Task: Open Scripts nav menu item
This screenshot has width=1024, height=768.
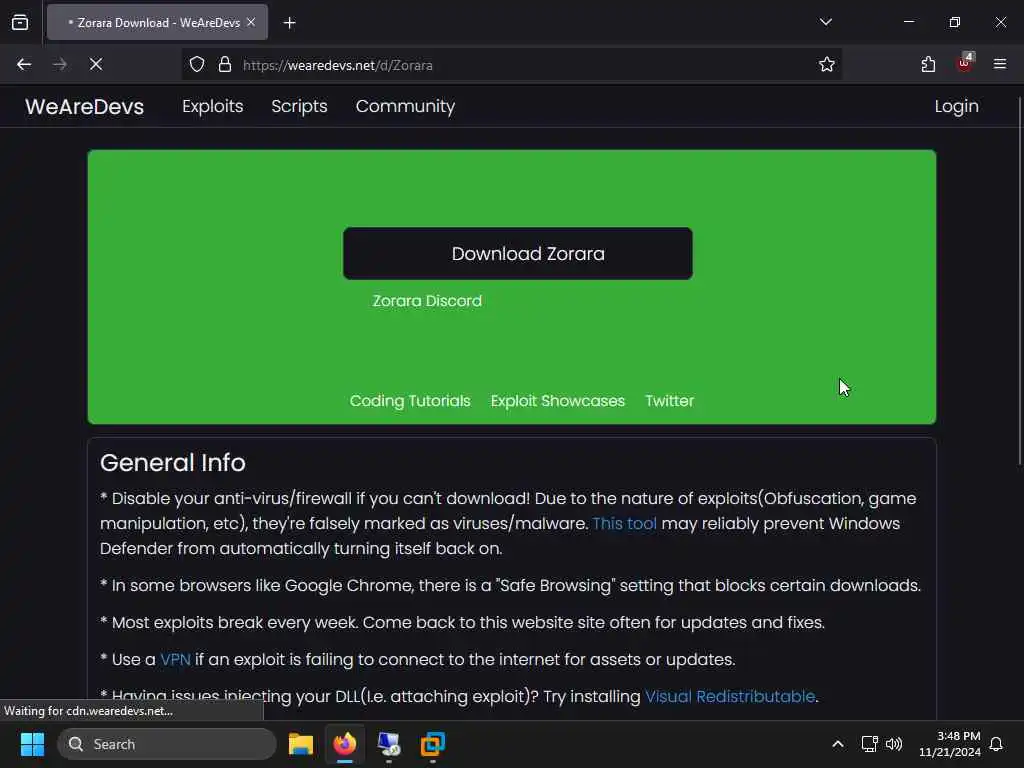Action: (299, 106)
